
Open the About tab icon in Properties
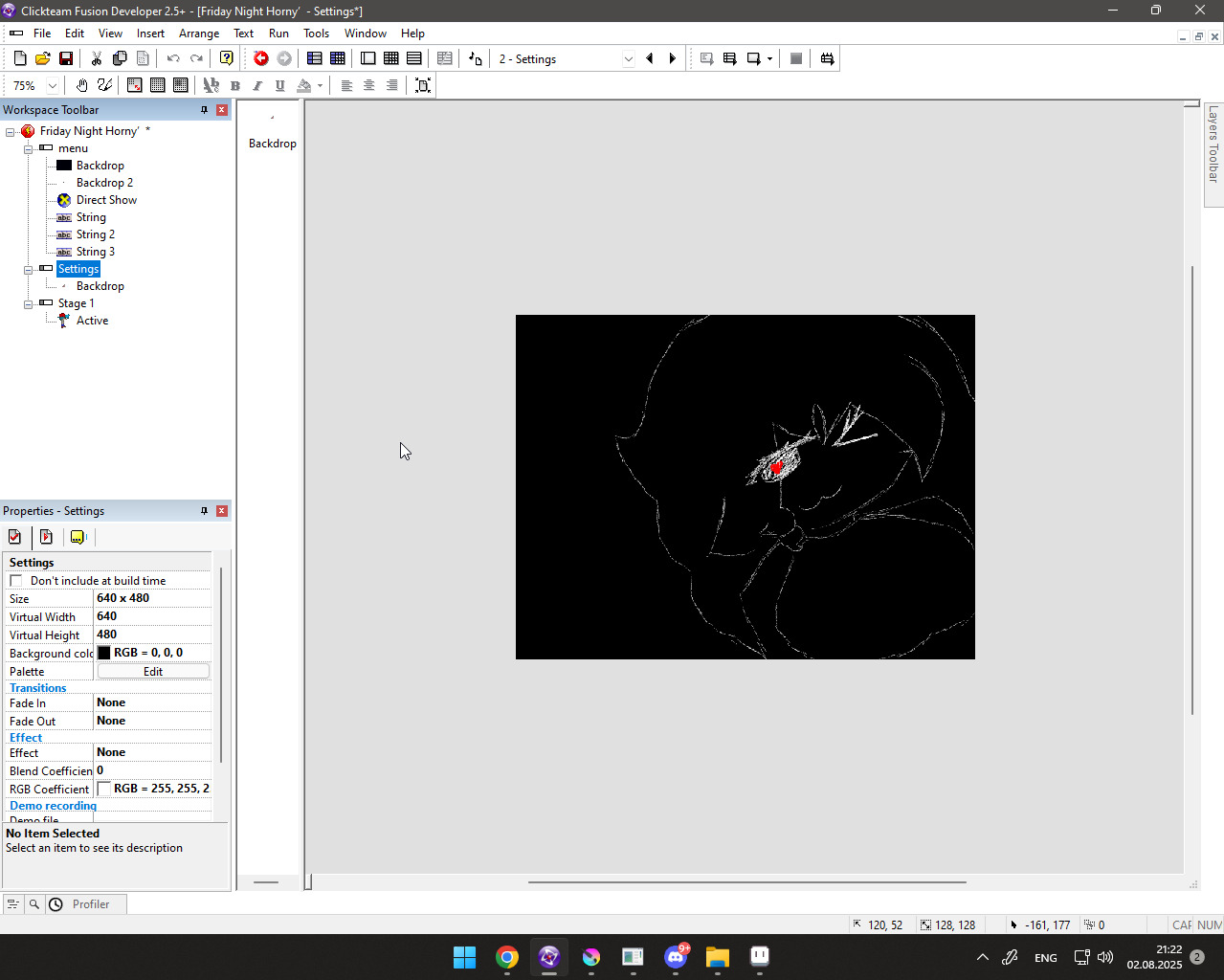coord(78,537)
